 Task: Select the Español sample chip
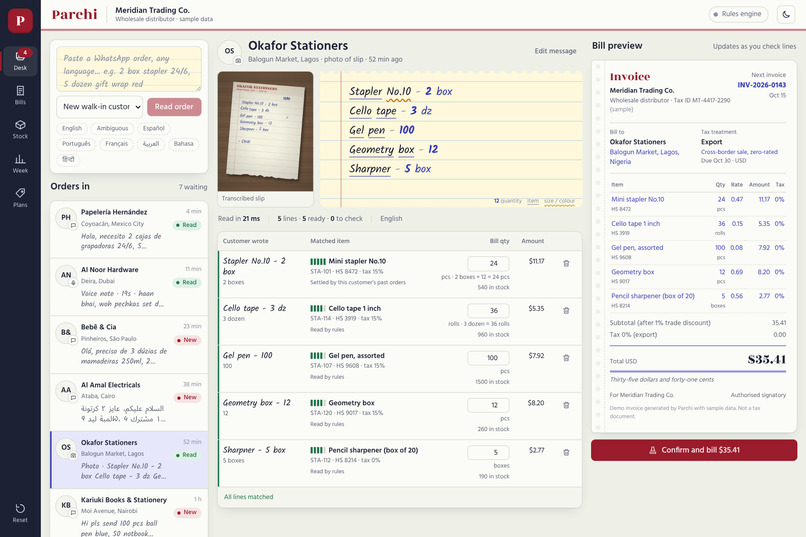pyautogui.click(x=154, y=128)
